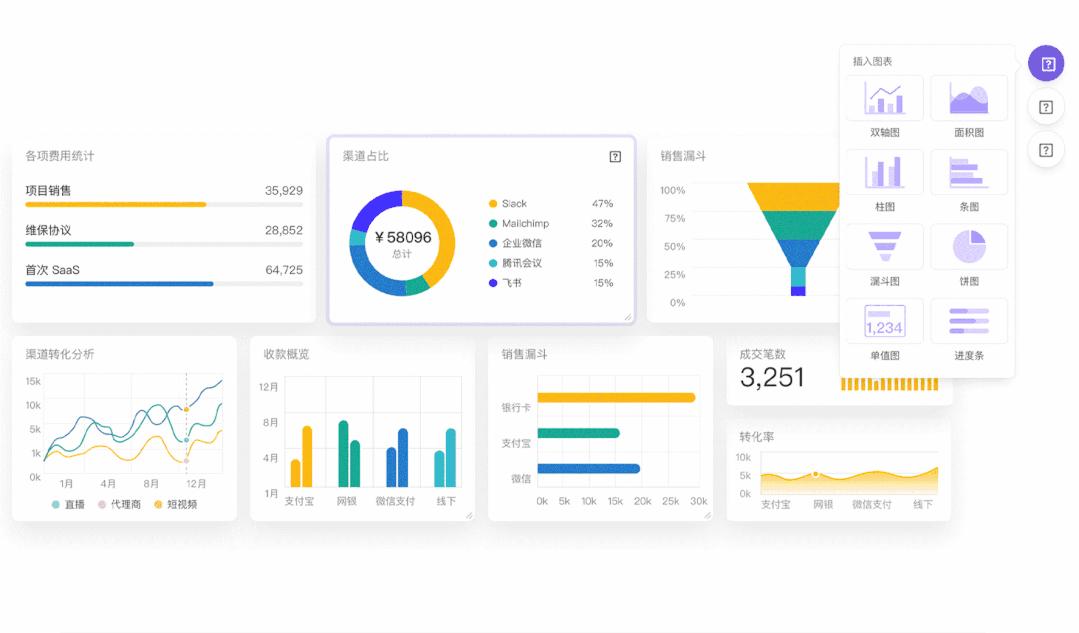Insert a 进度条 progress bar chart
Image resolution: width=1079 pixels, height=633 pixels.
(x=968, y=321)
